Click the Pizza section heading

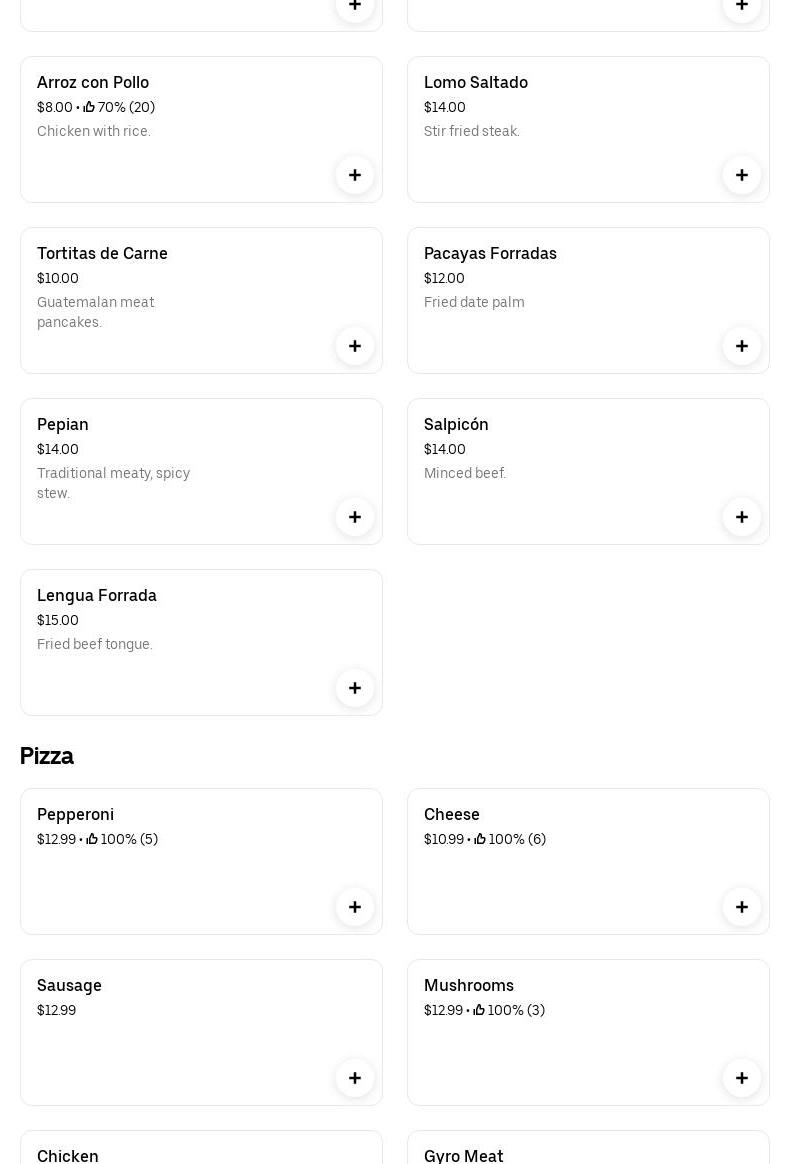pos(47,756)
